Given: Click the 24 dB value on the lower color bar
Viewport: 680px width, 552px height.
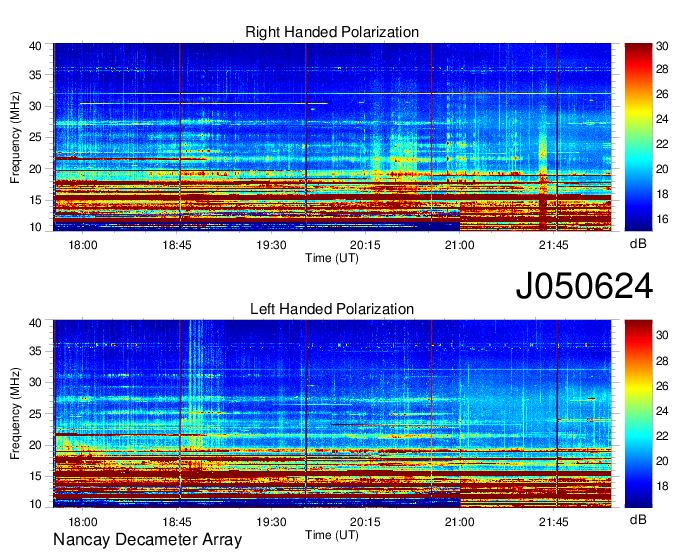Looking at the screenshot, I should click(x=662, y=411).
